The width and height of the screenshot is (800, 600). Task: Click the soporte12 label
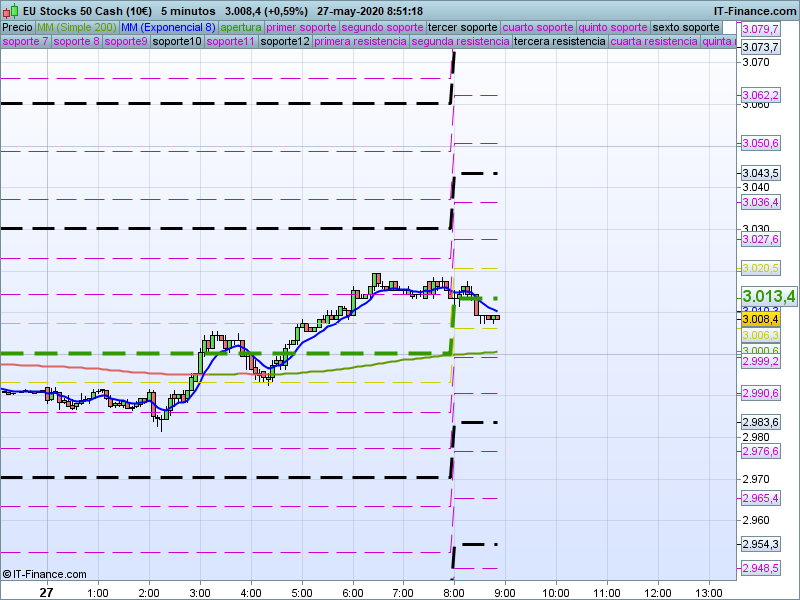pyautogui.click(x=284, y=42)
